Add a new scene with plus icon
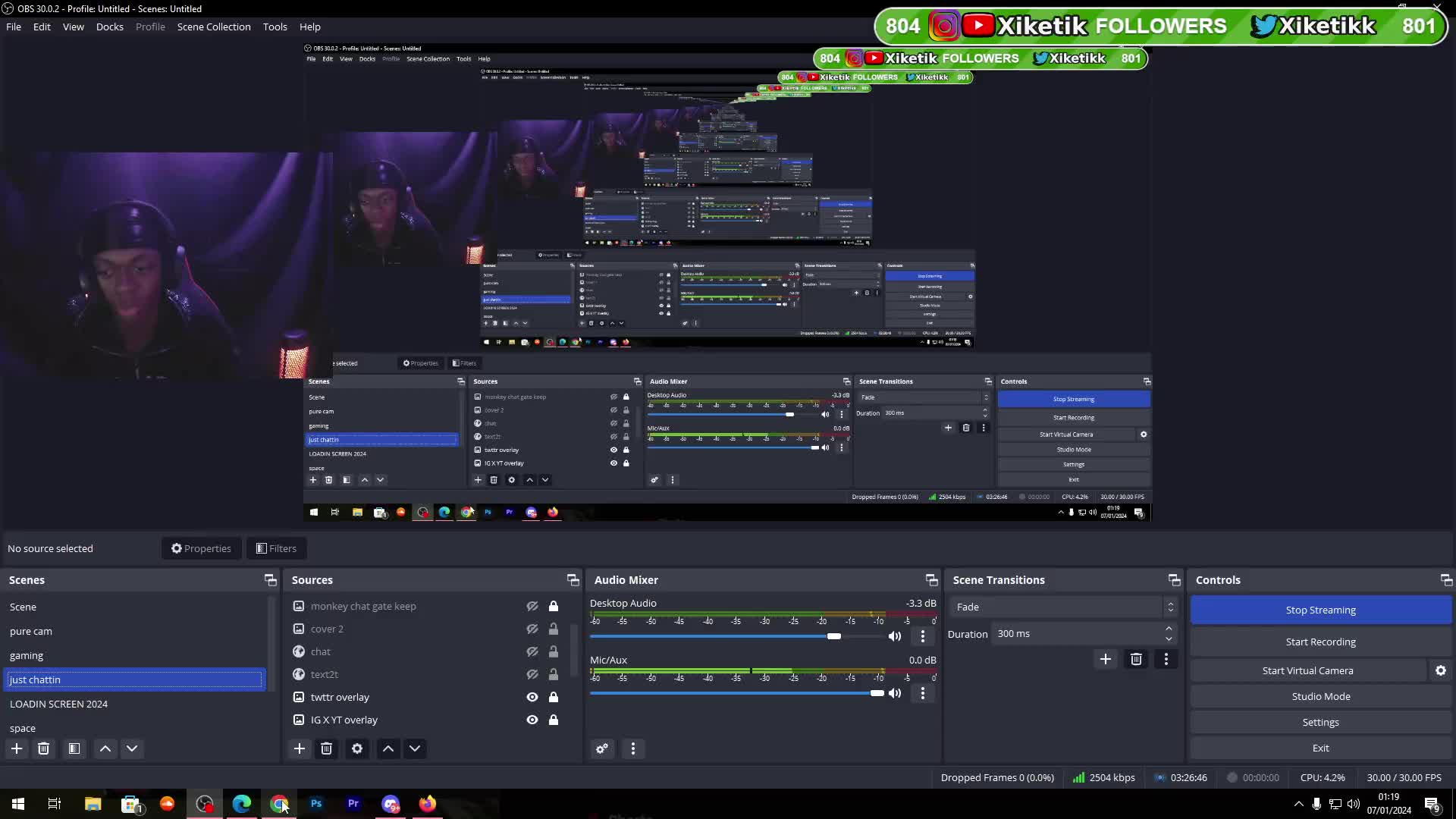The image size is (1456, 819). click(x=17, y=748)
